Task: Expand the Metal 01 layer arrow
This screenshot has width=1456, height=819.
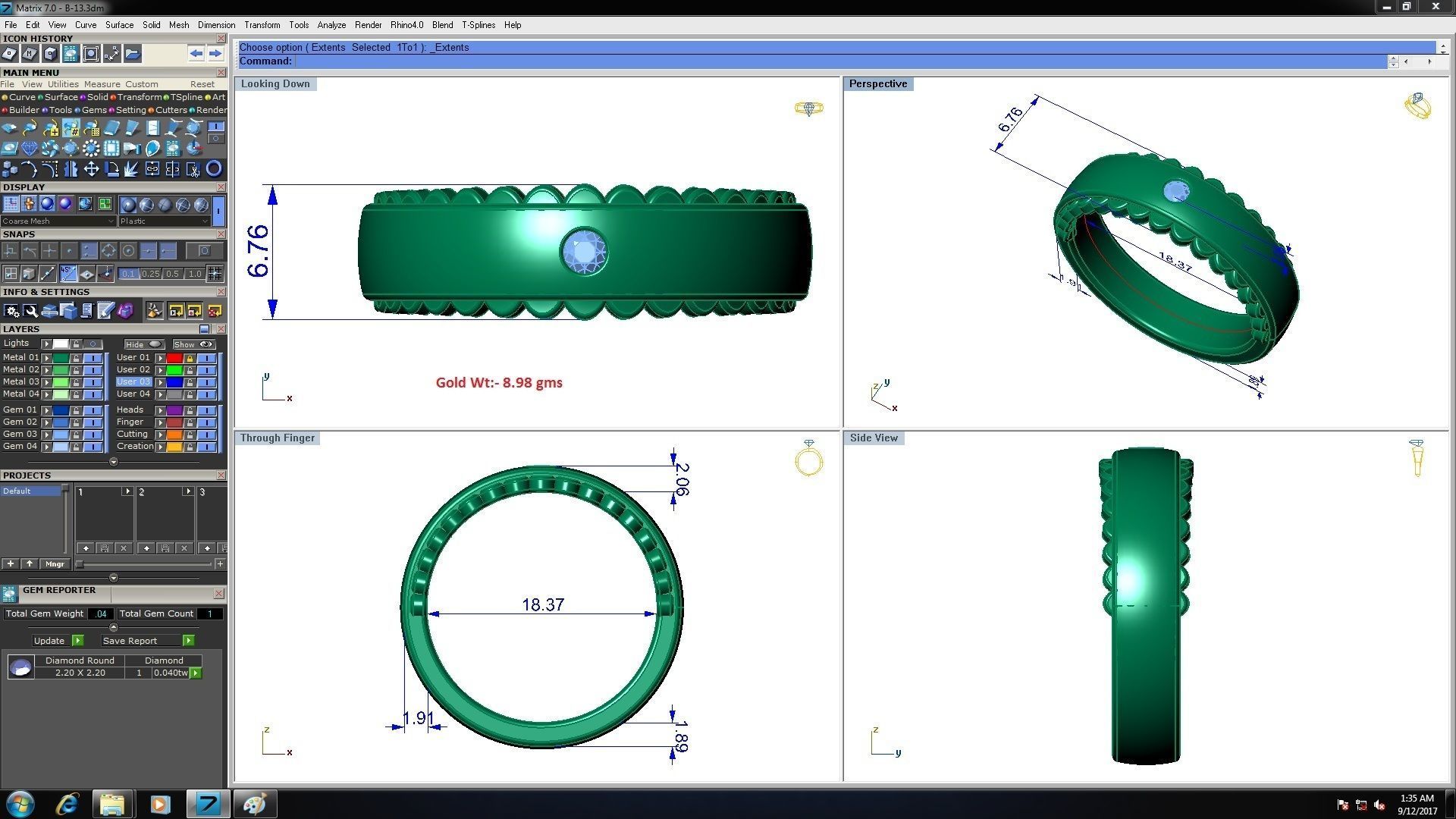Action: click(46, 358)
